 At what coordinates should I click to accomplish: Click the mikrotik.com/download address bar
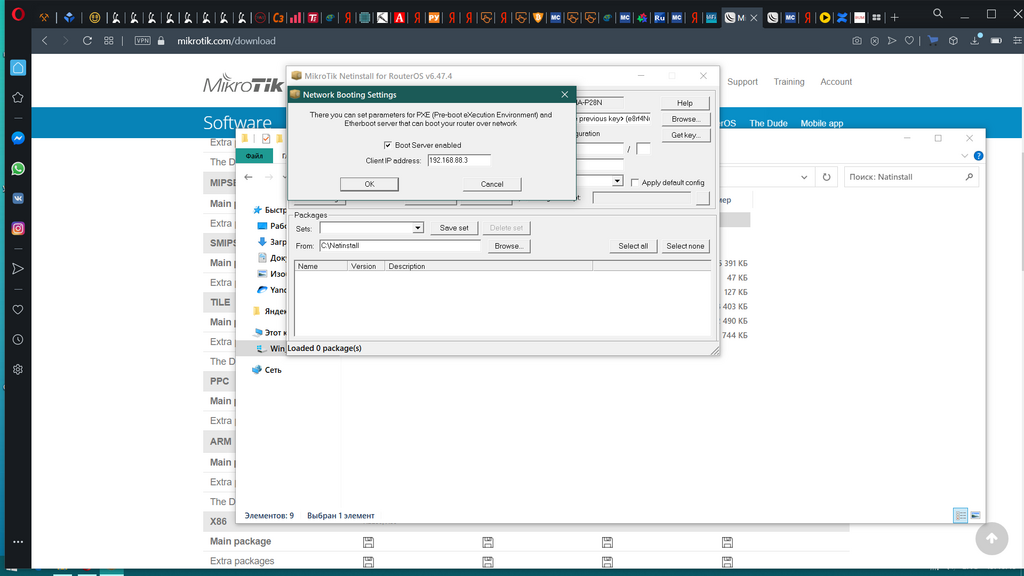click(226, 40)
